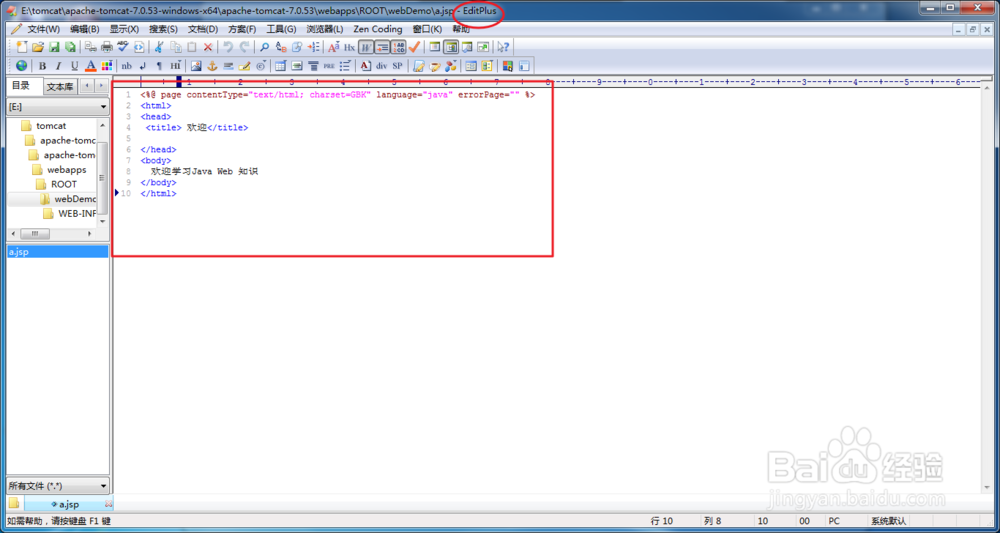Run the ABC spell check icon
Viewport: 1000px width, 533px height.
click(x=122, y=47)
